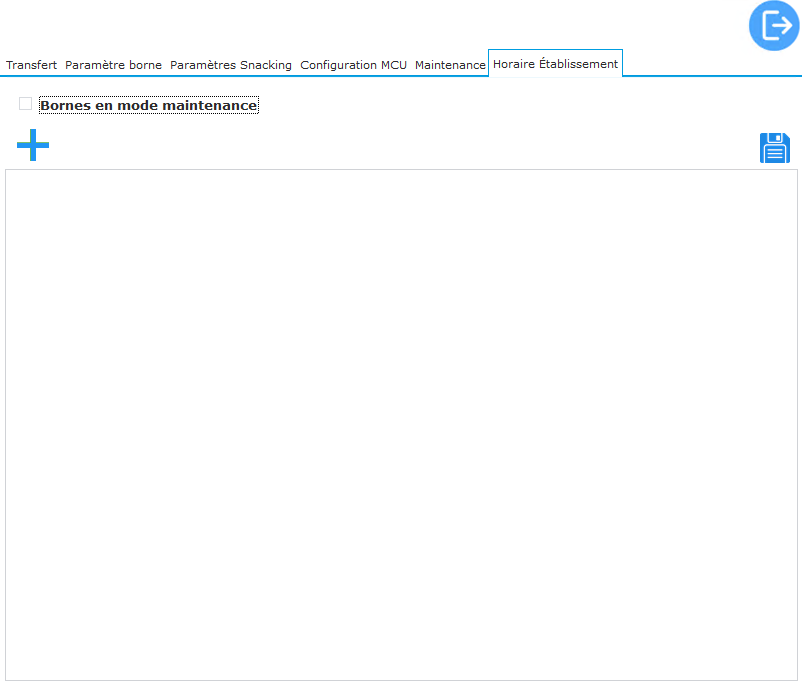Click the 'Bornes en mode maintenance' label

tap(148, 105)
